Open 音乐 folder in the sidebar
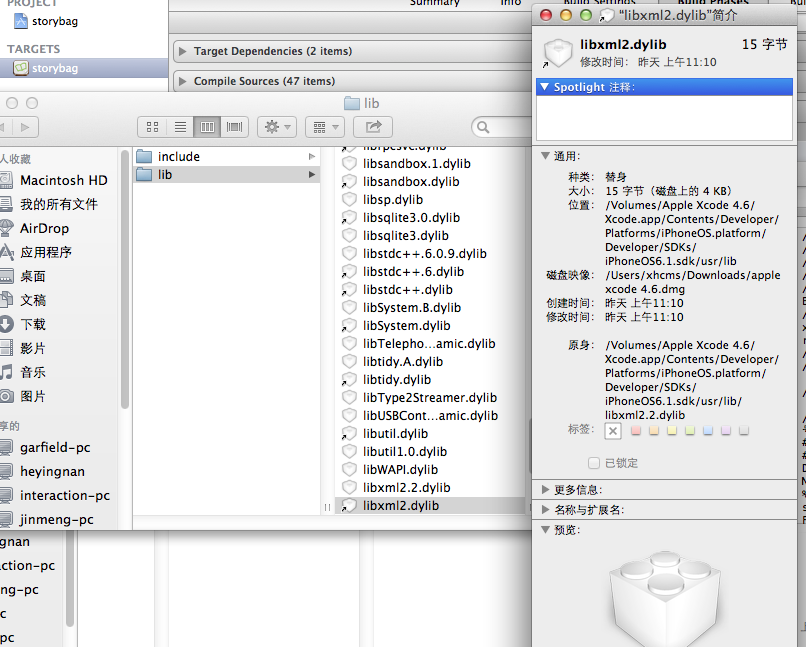806x647 pixels. click(x=33, y=372)
